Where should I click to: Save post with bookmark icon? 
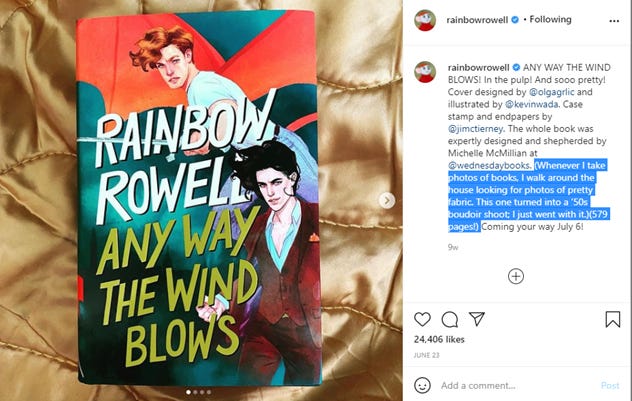[x=613, y=319]
